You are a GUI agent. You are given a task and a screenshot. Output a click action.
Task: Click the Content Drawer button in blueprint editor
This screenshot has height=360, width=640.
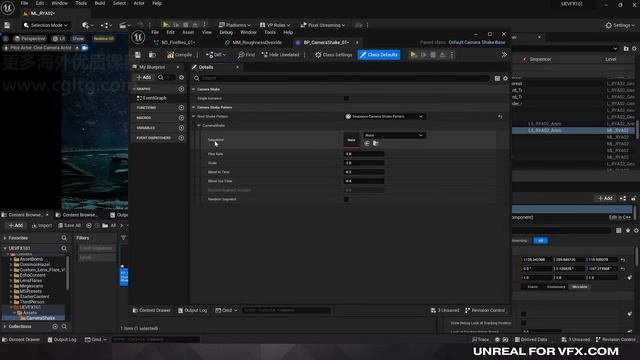(151, 311)
